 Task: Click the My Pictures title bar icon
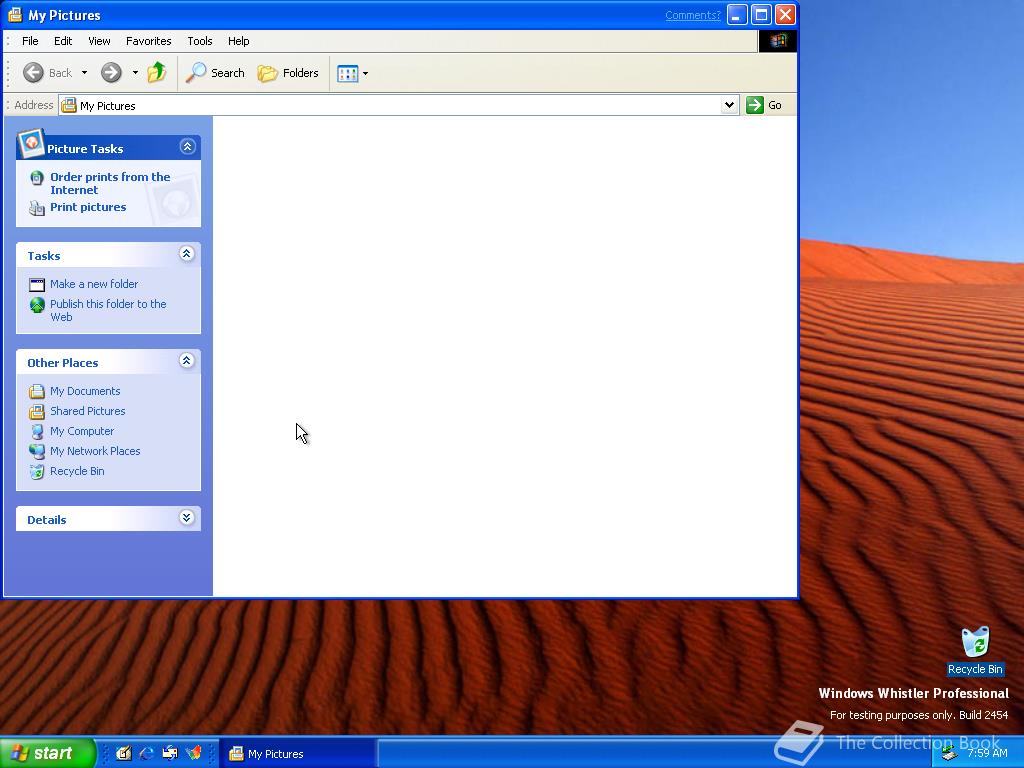pyautogui.click(x=15, y=14)
